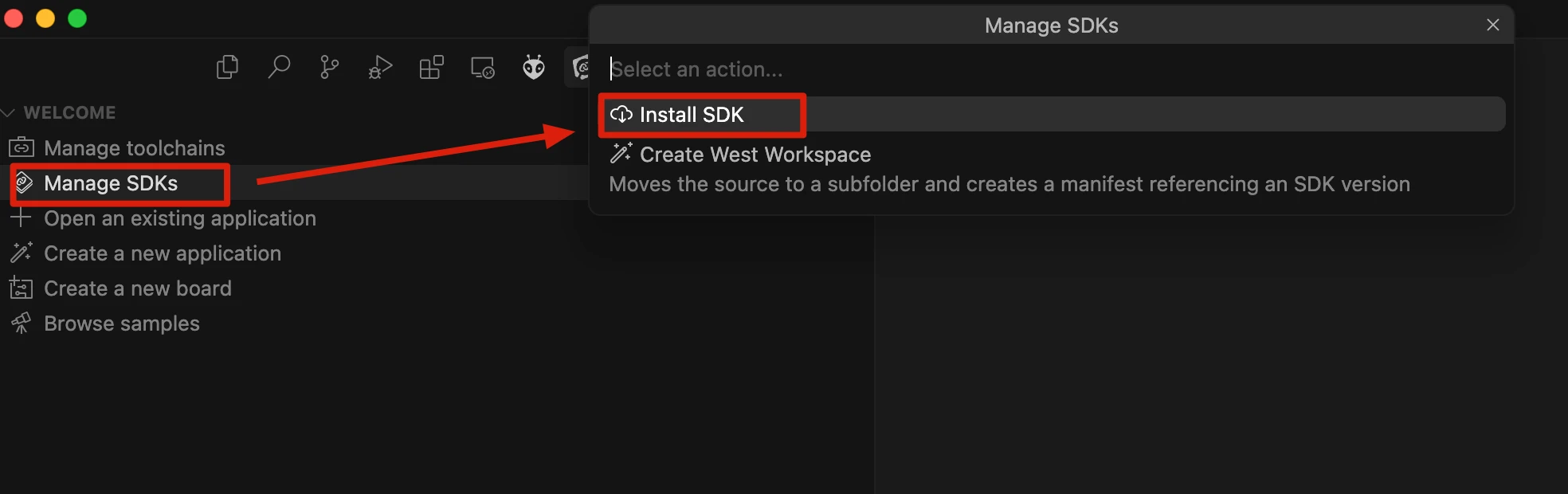The height and width of the screenshot is (494, 1568).
Task: Click Create a new board
Action: click(x=137, y=288)
